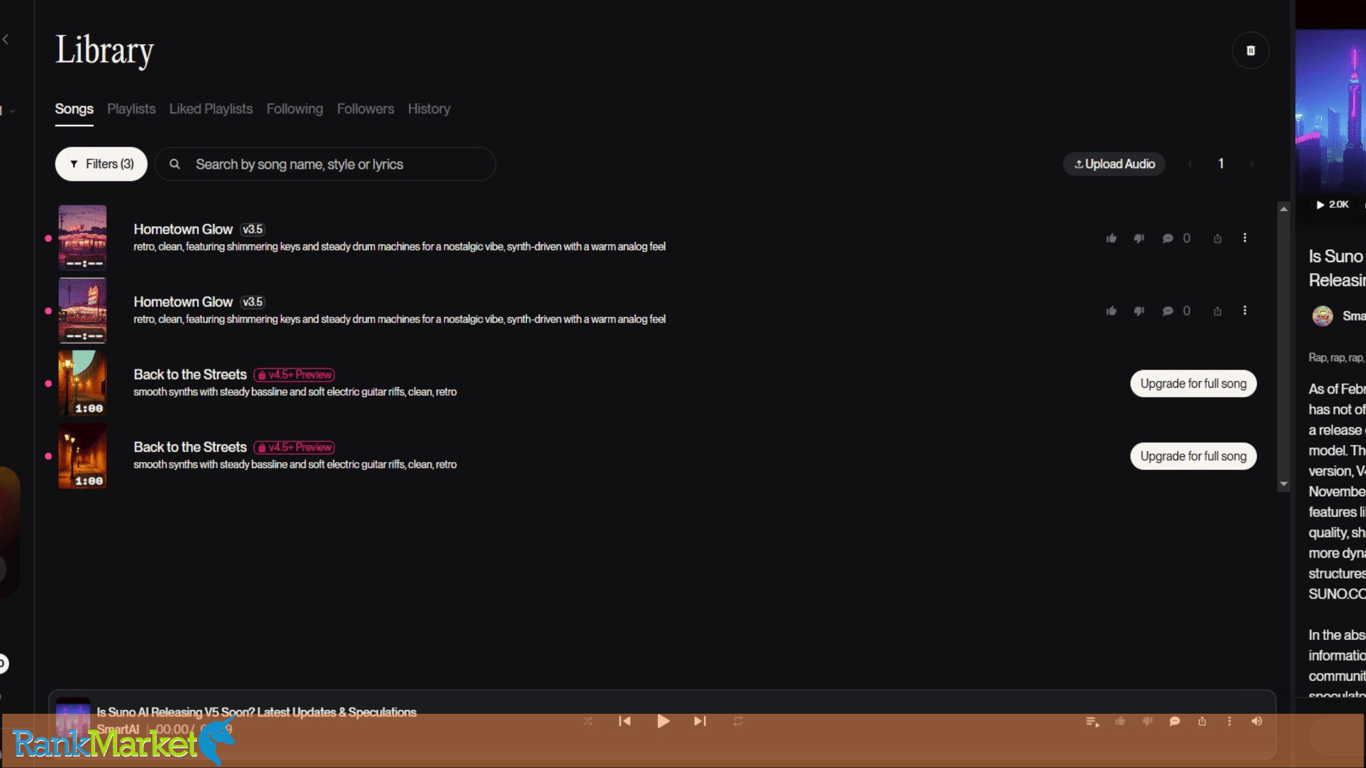
Task: Skip to the next track
Action: point(700,721)
